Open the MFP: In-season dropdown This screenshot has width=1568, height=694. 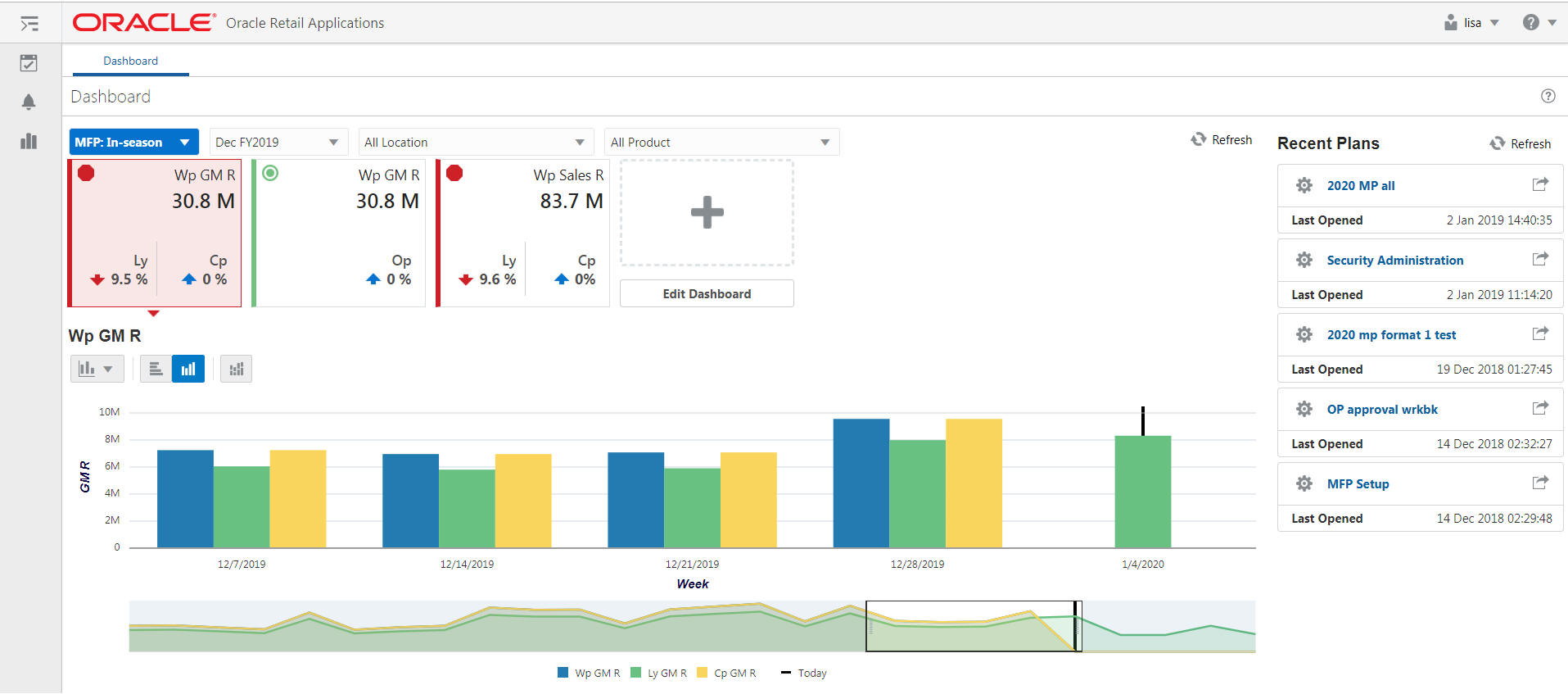[x=134, y=142]
